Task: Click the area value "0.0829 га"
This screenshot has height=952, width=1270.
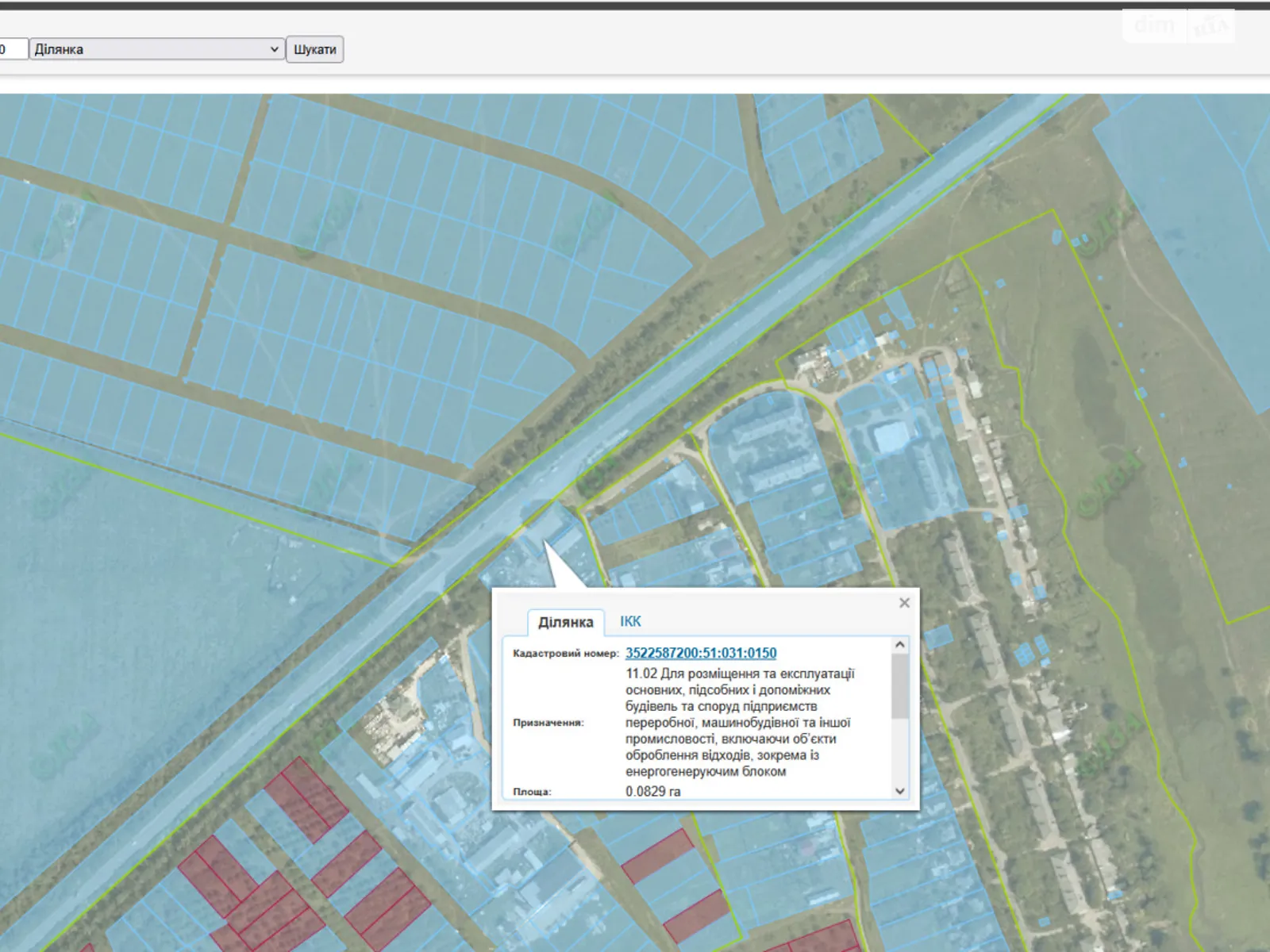Action: [652, 791]
